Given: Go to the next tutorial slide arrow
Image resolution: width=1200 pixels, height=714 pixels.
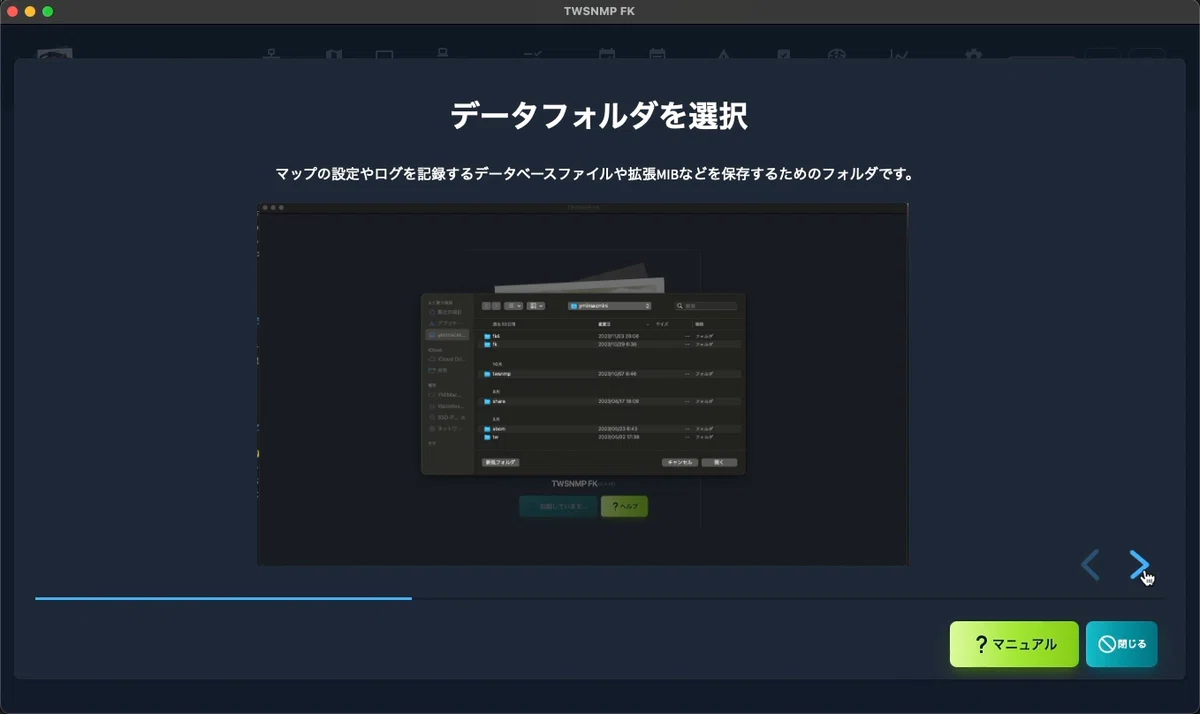Looking at the screenshot, I should tap(1139, 565).
